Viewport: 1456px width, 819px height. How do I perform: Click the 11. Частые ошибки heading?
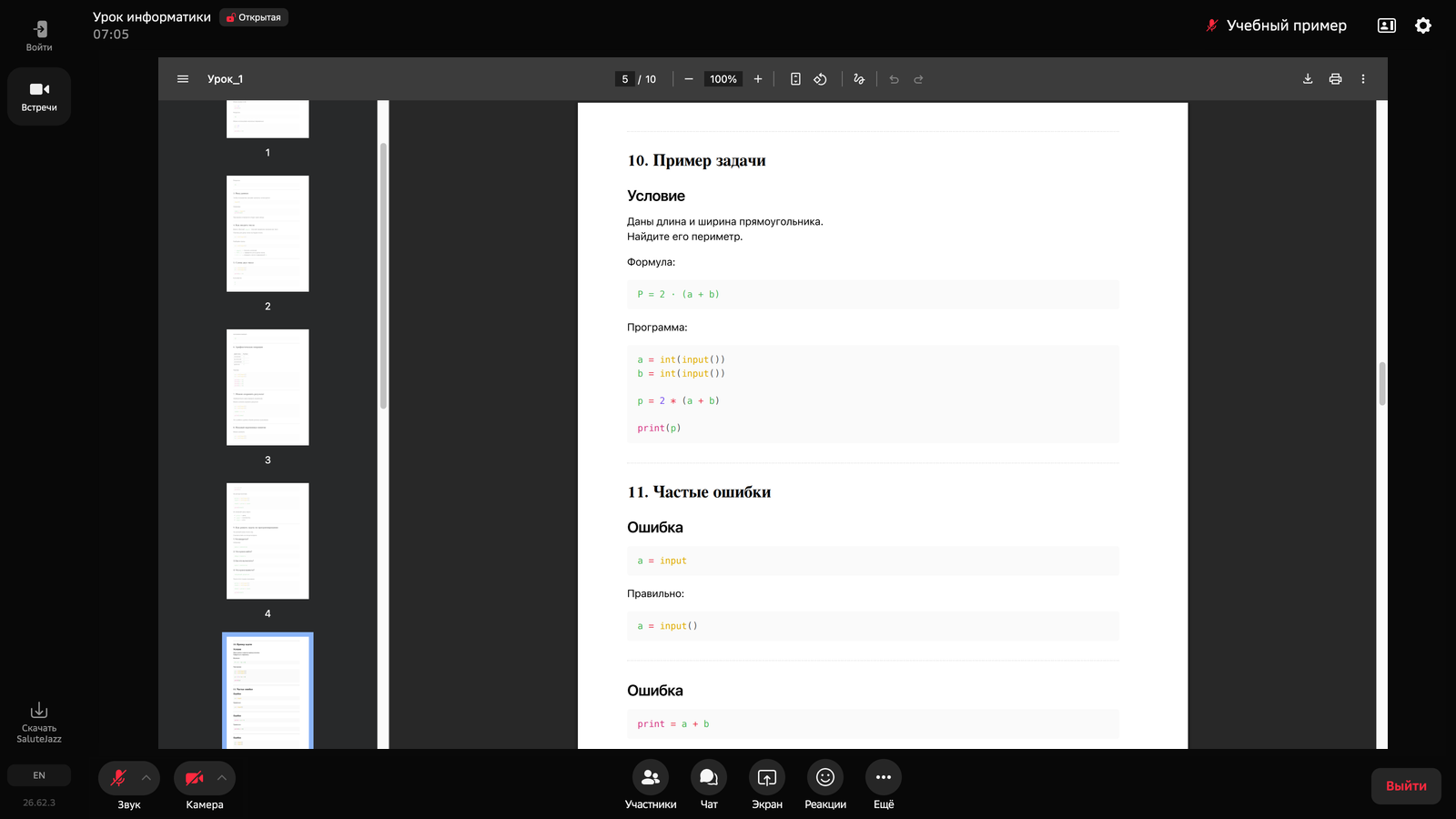tap(699, 492)
